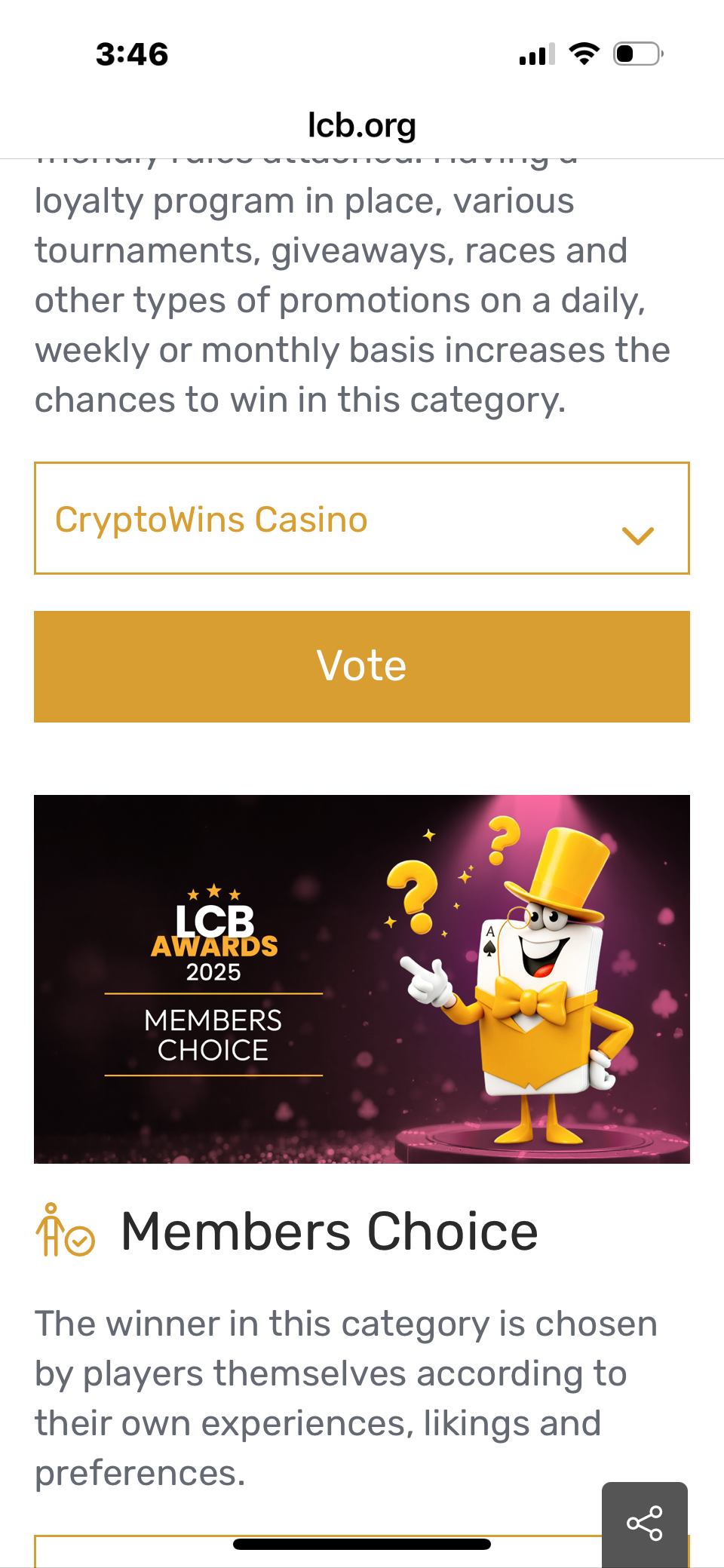Click the loyalty program description paragraph
Screen dimensions: 724x1568
click(x=347, y=300)
